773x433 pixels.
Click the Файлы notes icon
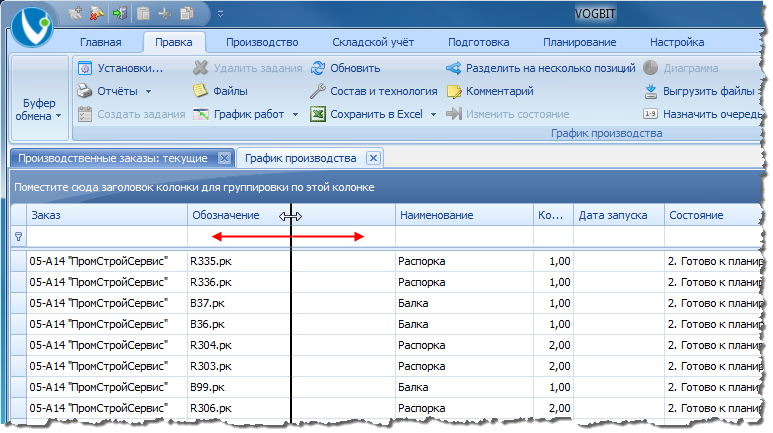click(x=200, y=91)
